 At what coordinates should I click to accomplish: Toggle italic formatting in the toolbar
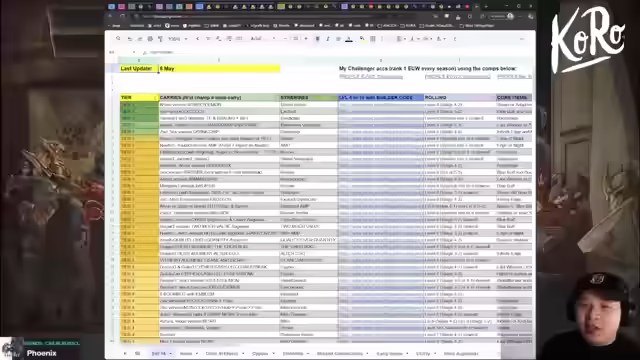coord(328,39)
